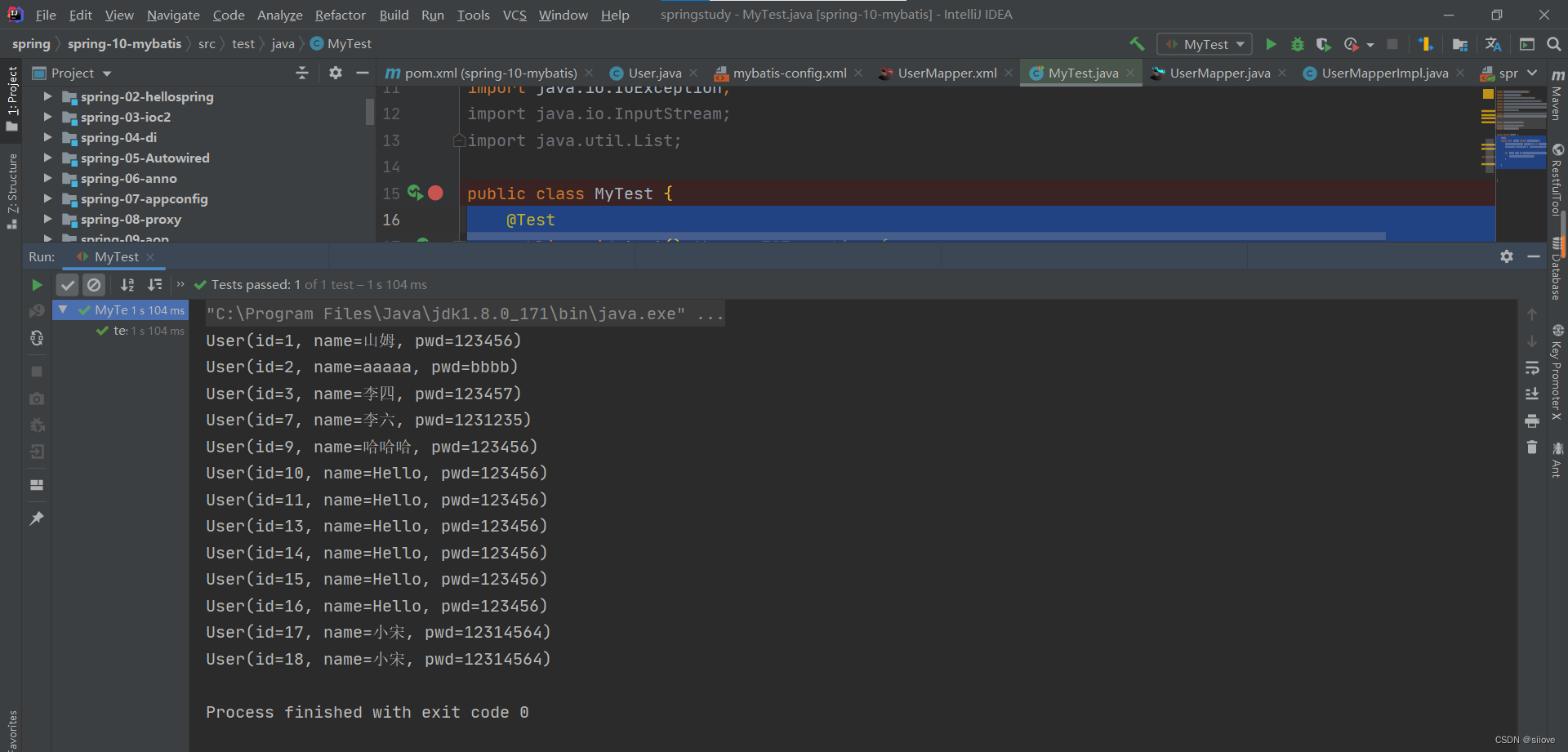Start debugging with the bug icon
The image size is (1568, 752).
[1298, 44]
